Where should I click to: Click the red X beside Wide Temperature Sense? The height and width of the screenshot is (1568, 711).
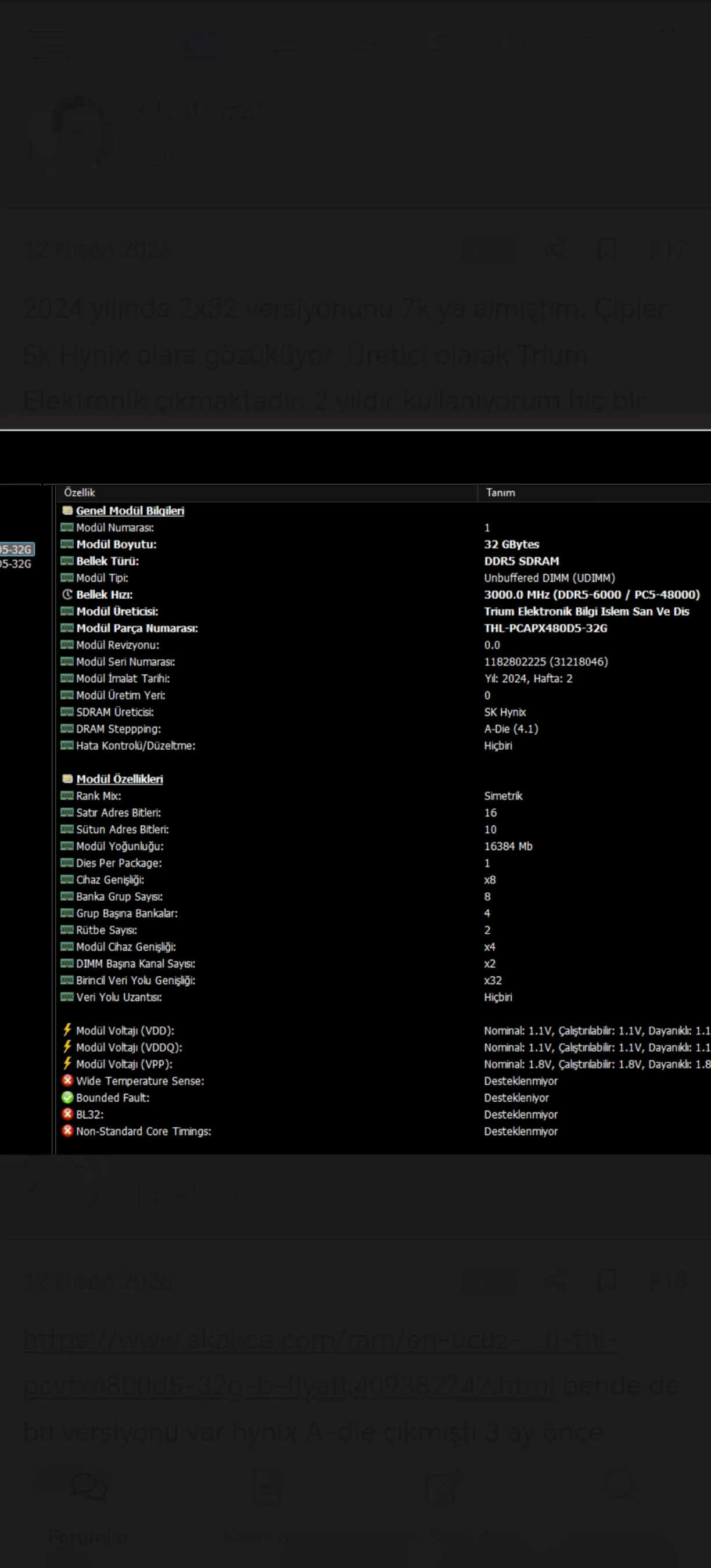tap(67, 1080)
